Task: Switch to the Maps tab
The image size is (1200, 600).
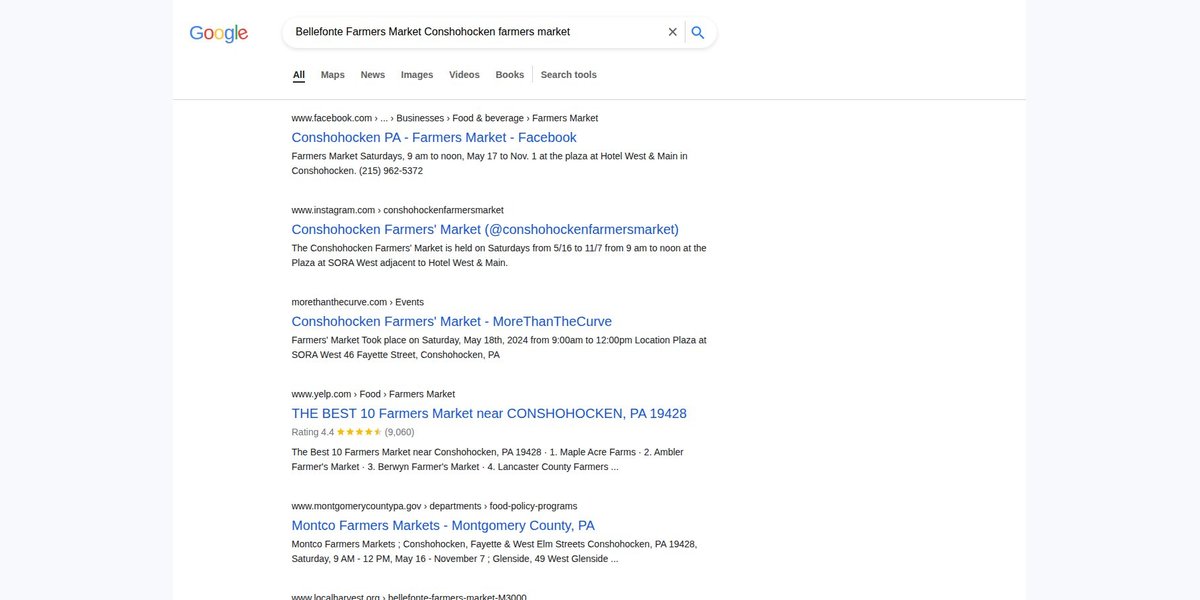Action: pos(333,75)
